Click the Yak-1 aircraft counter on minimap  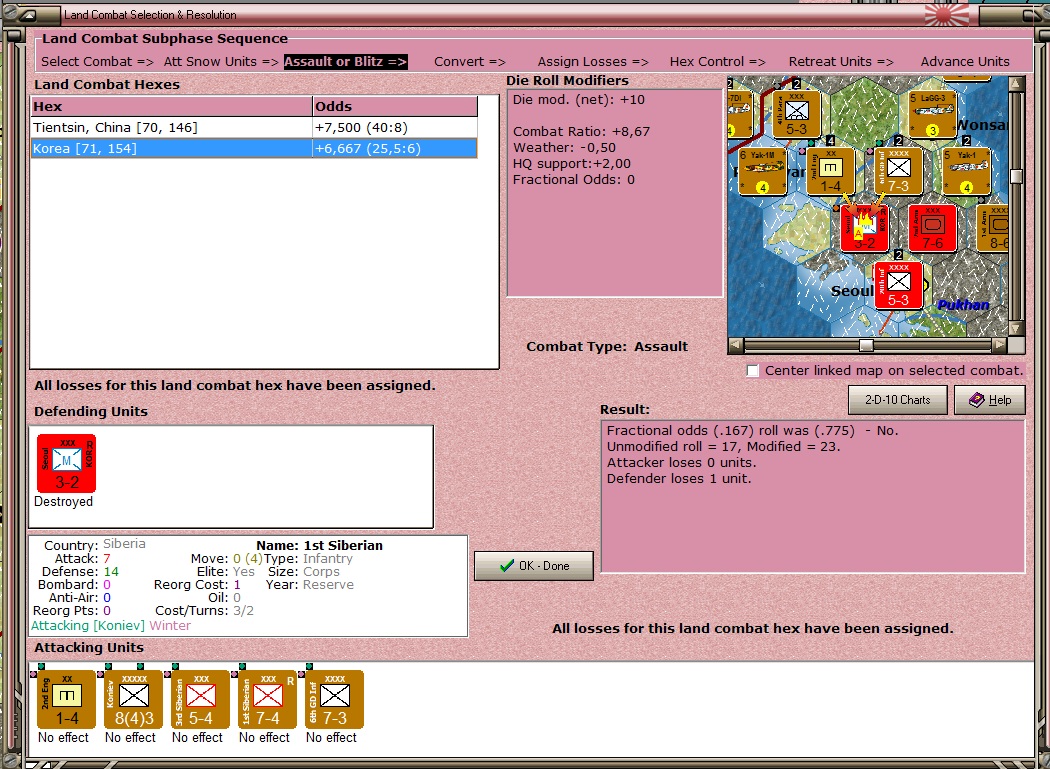click(966, 171)
